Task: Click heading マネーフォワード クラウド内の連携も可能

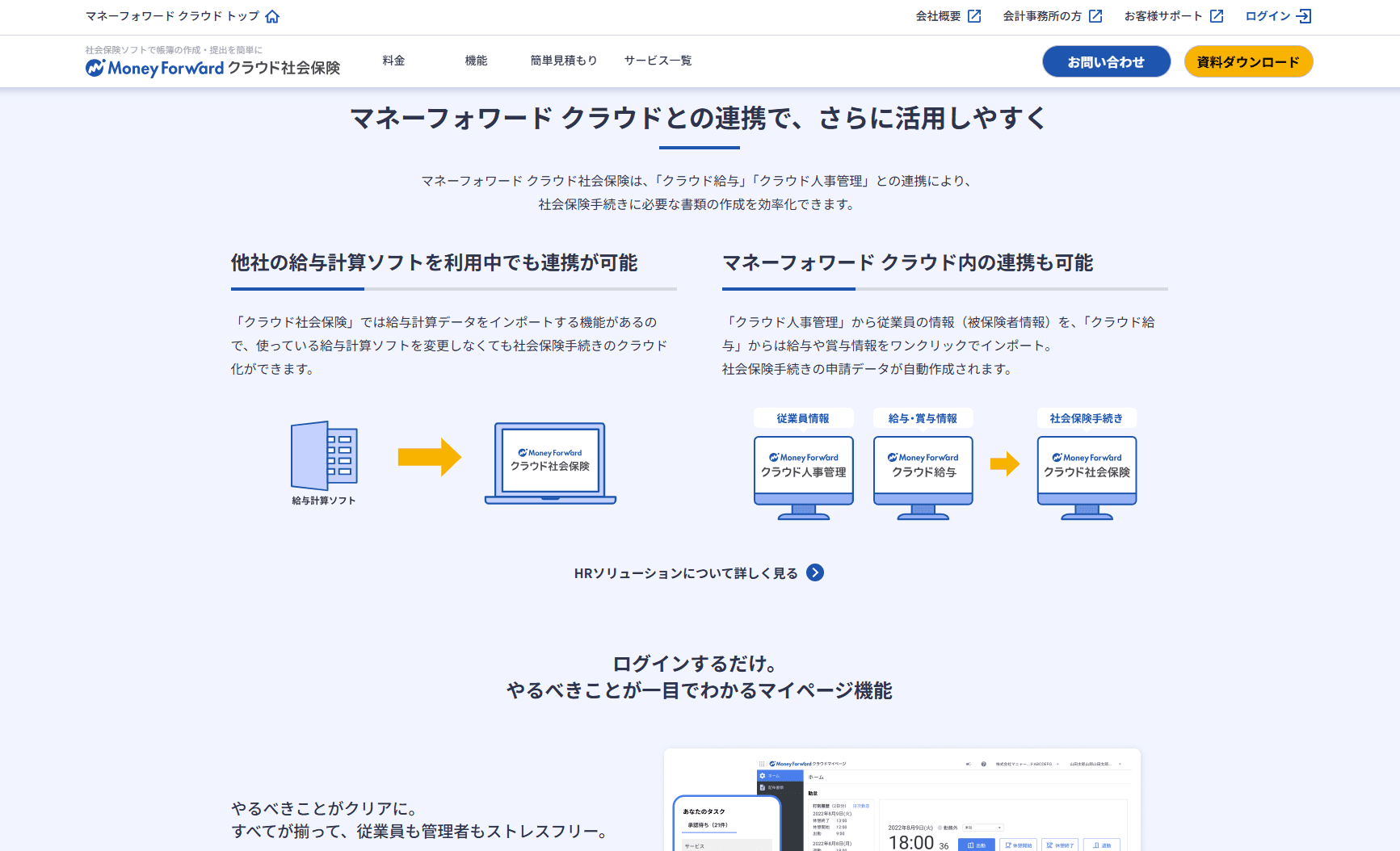Action: point(907,262)
